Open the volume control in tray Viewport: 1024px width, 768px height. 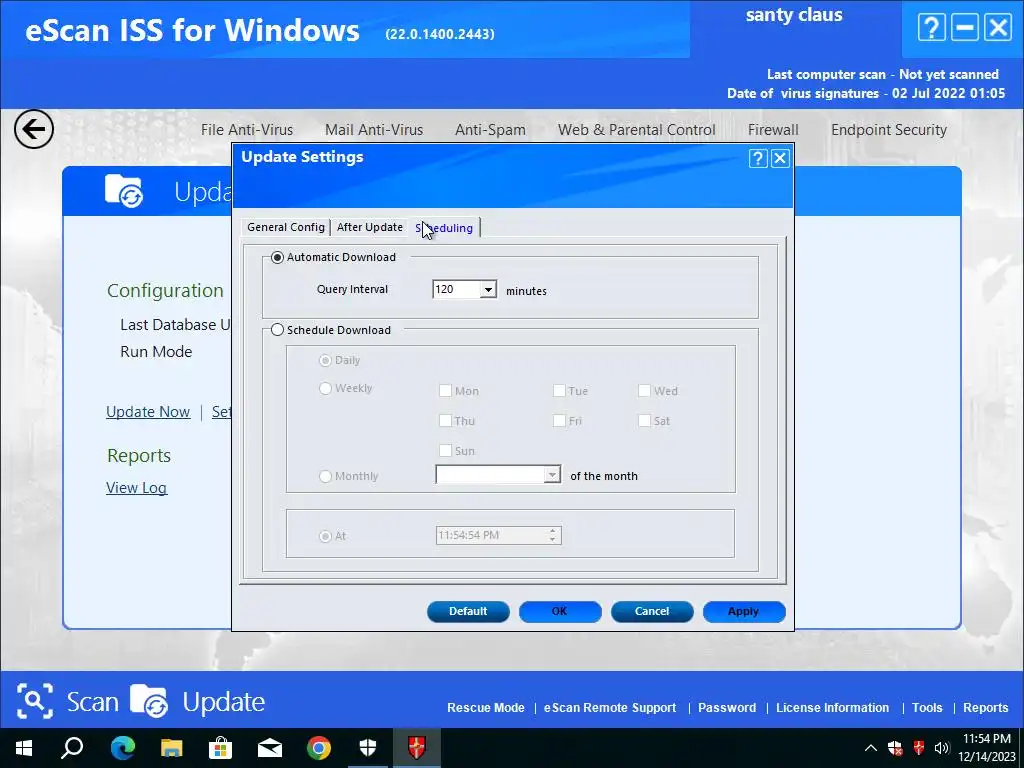[x=942, y=748]
